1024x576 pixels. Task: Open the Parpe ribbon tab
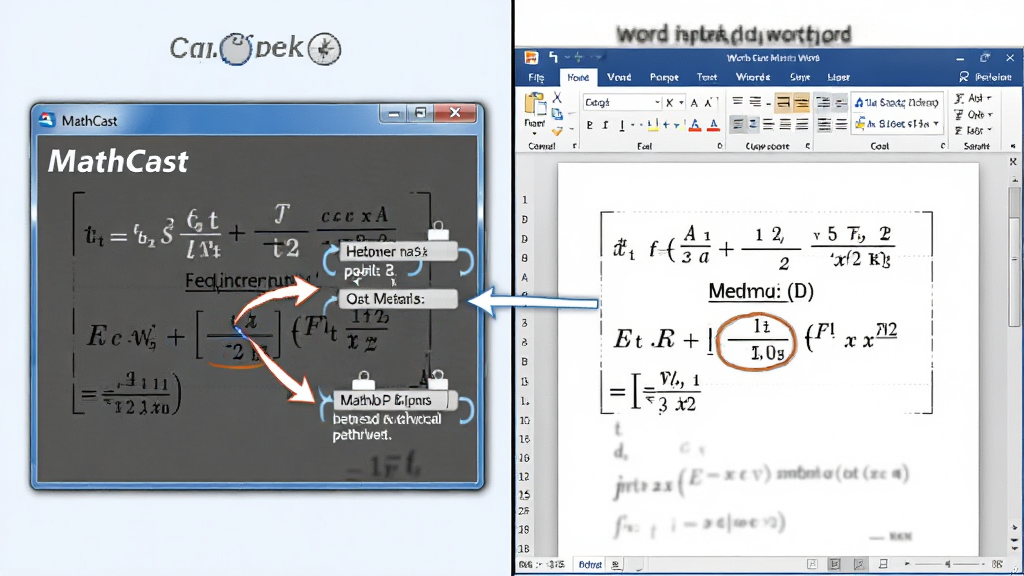coord(664,77)
